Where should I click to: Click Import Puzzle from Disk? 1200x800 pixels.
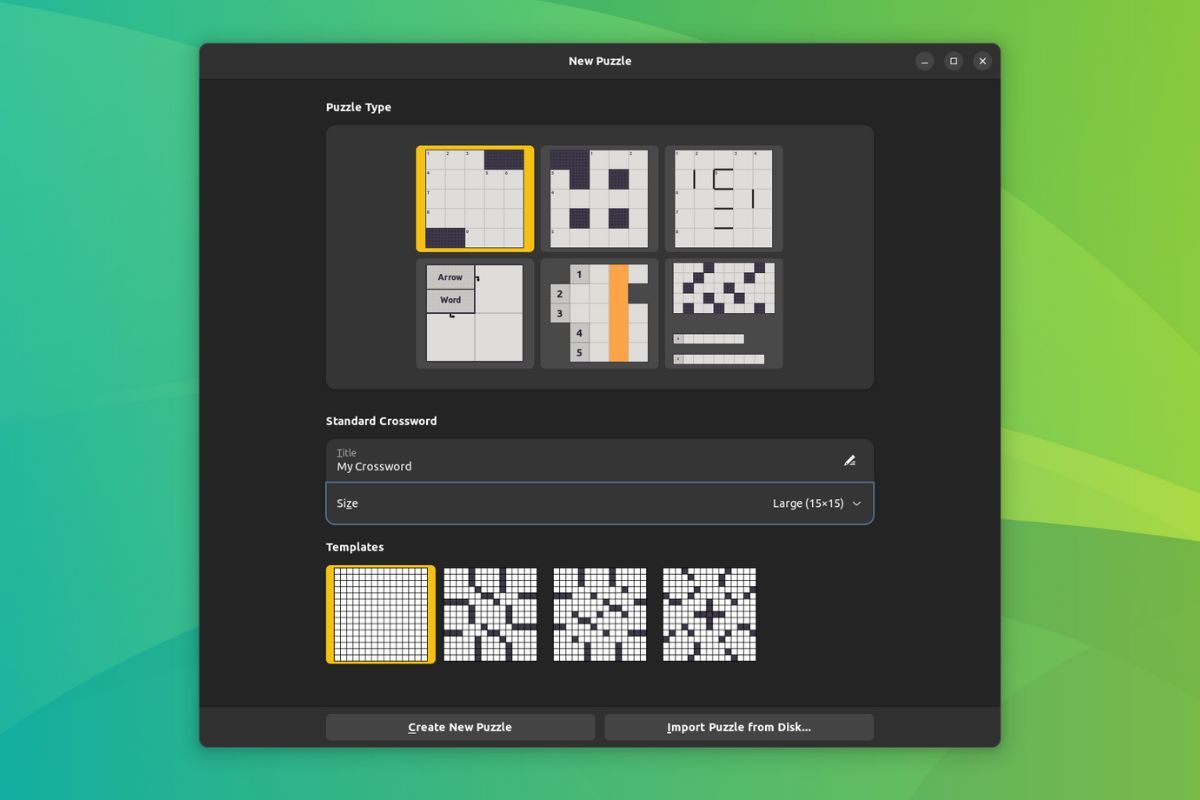tap(739, 727)
